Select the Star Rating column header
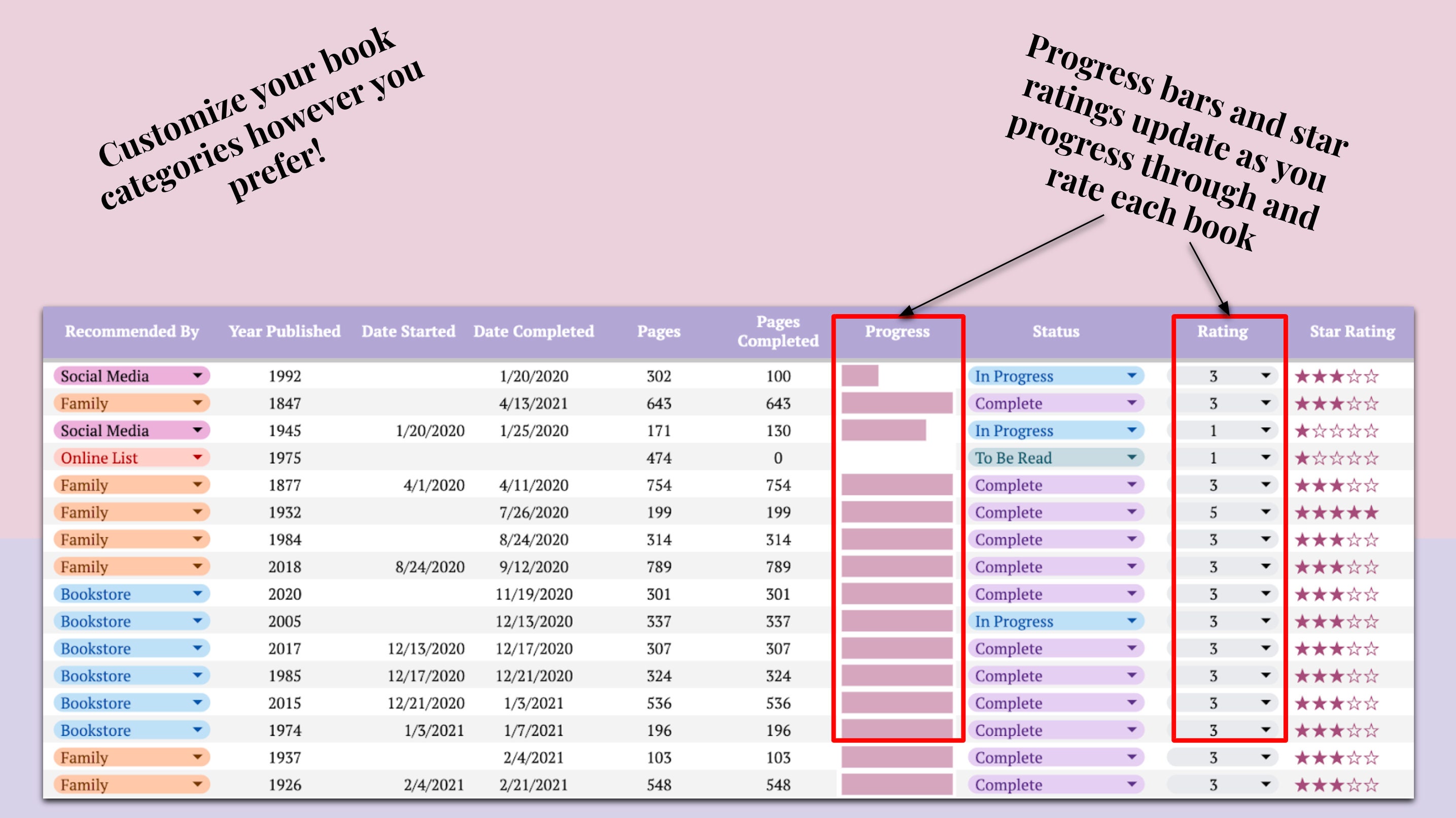The width and height of the screenshot is (1456, 818). click(1351, 331)
